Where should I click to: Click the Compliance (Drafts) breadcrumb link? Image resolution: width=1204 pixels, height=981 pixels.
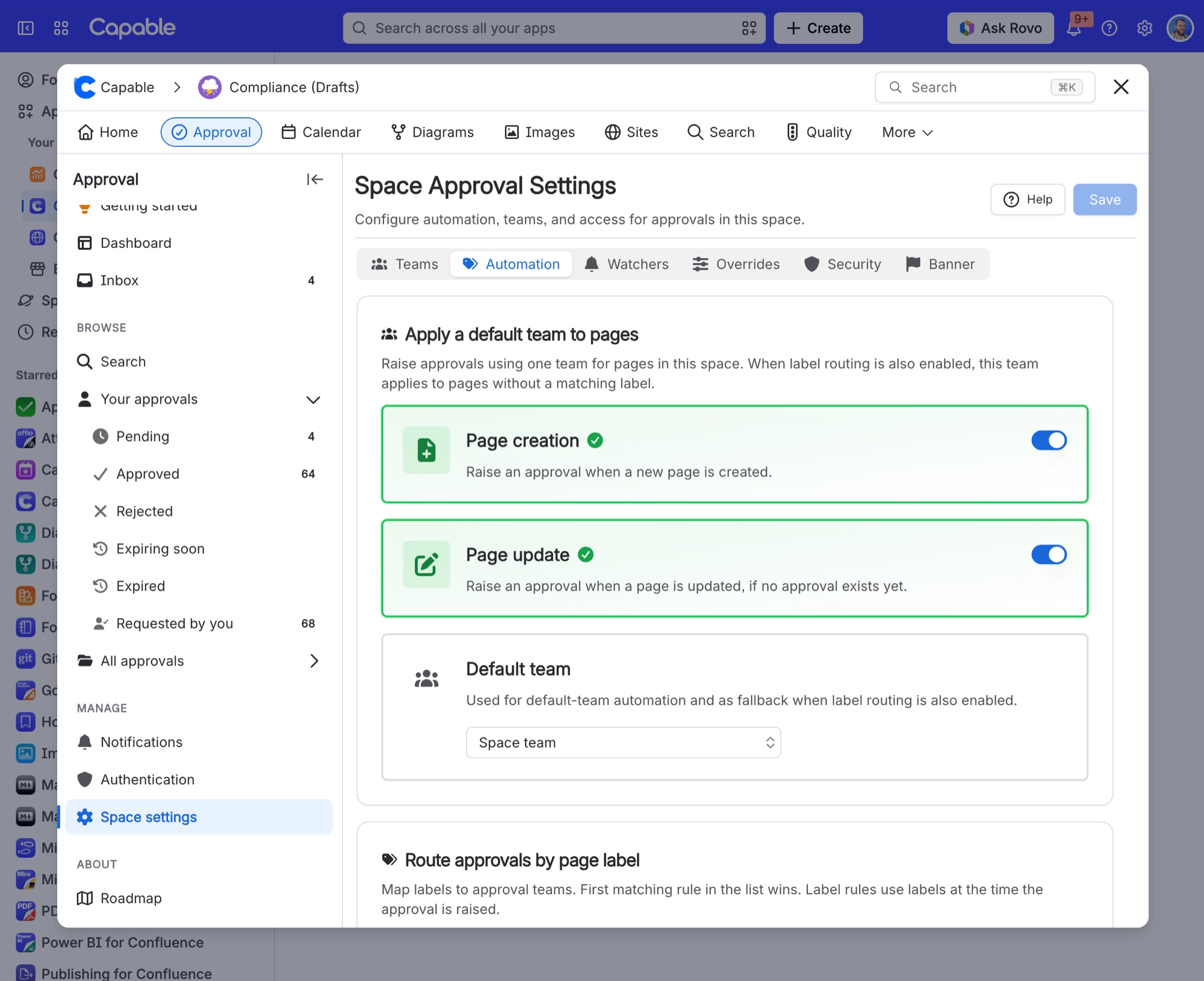point(294,87)
